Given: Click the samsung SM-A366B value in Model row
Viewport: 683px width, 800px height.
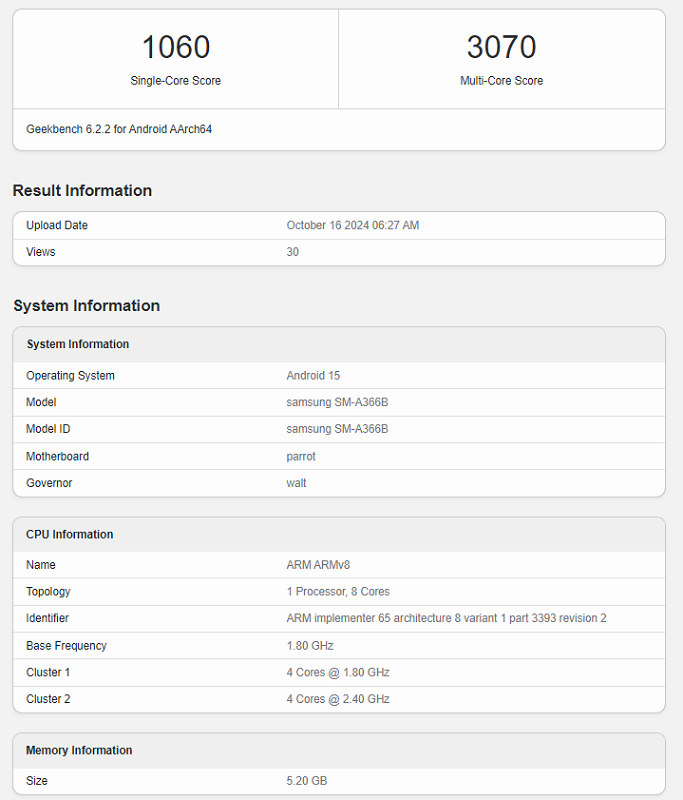Looking at the screenshot, I should point(337,403).
